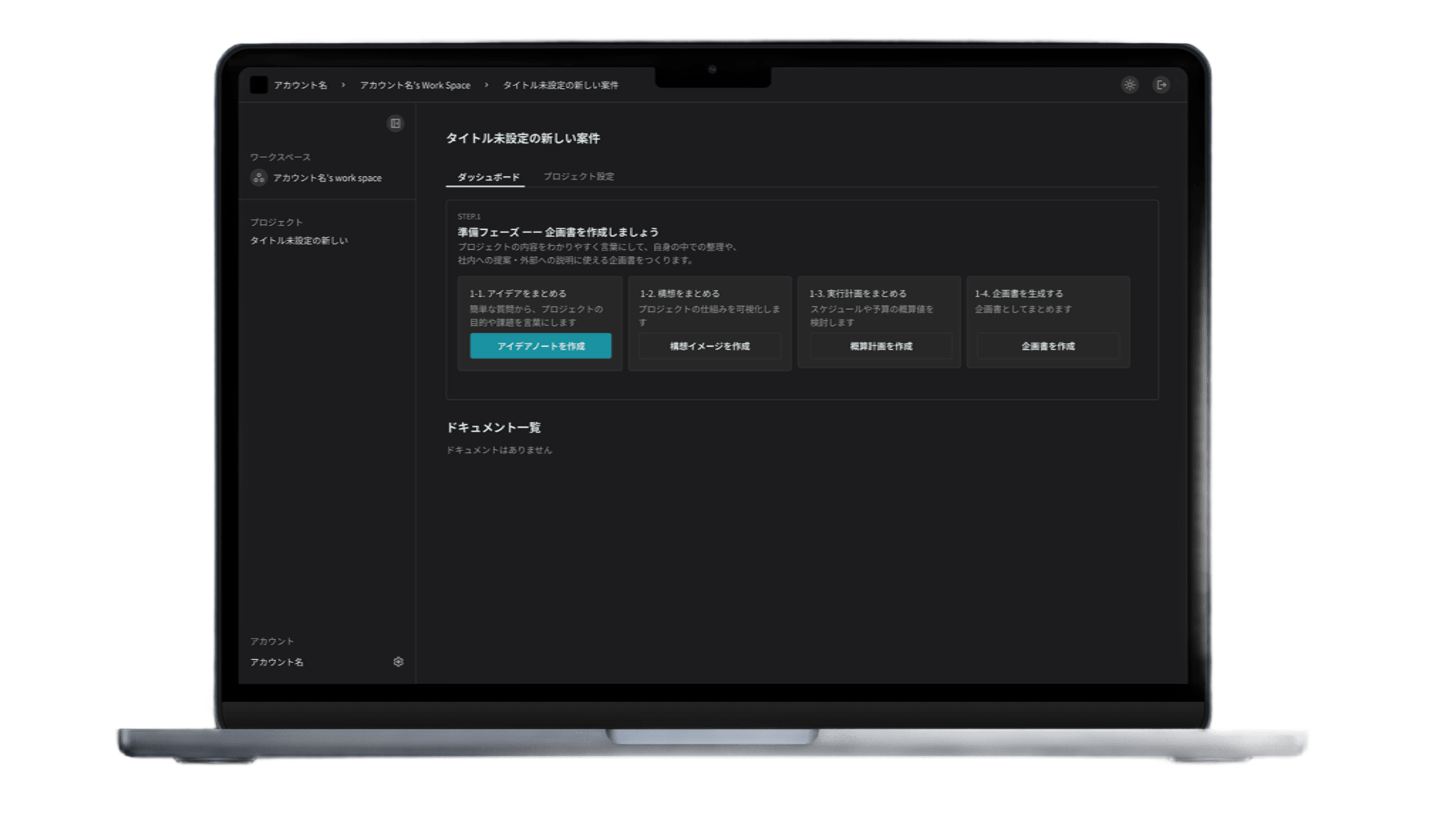This screenshot has height=820, width=1456.
Task: Select タイトル未設定の新しい project in sidebar
Action: point(298,241)
